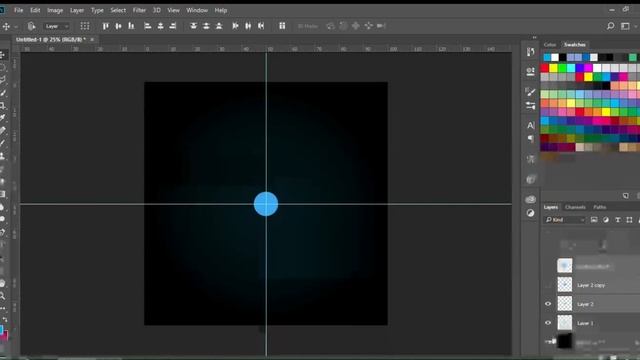Open the Properties panel icon in dock
640x360 pixels.
click(530, 72)
